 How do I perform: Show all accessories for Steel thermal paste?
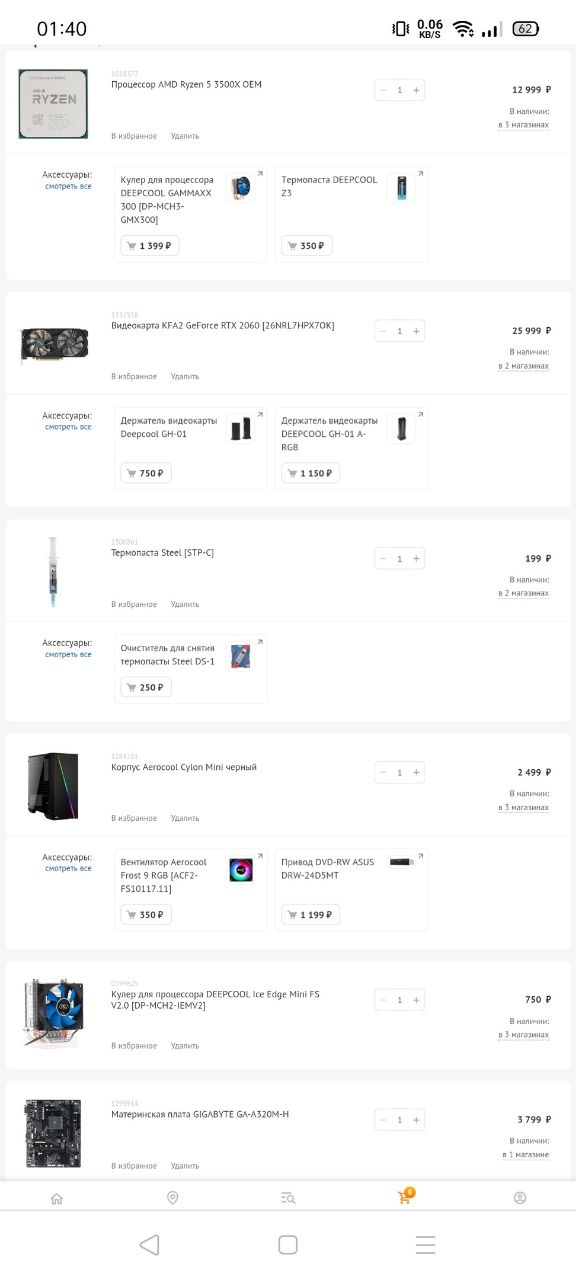click(x=68, y=654)
